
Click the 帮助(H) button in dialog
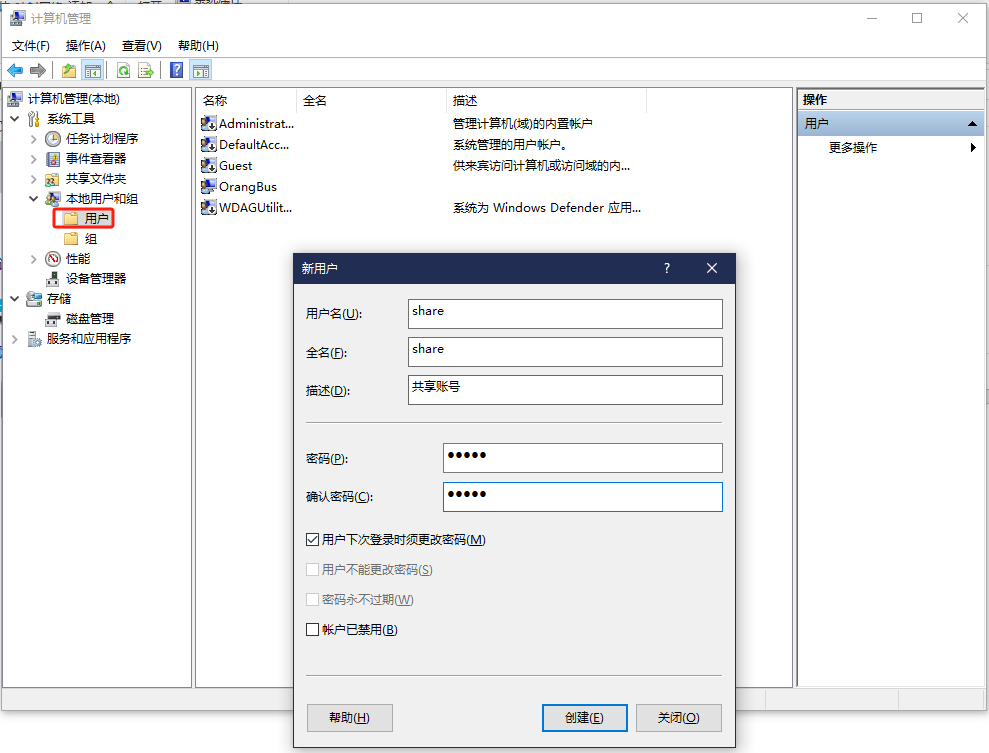pos(349,718)
